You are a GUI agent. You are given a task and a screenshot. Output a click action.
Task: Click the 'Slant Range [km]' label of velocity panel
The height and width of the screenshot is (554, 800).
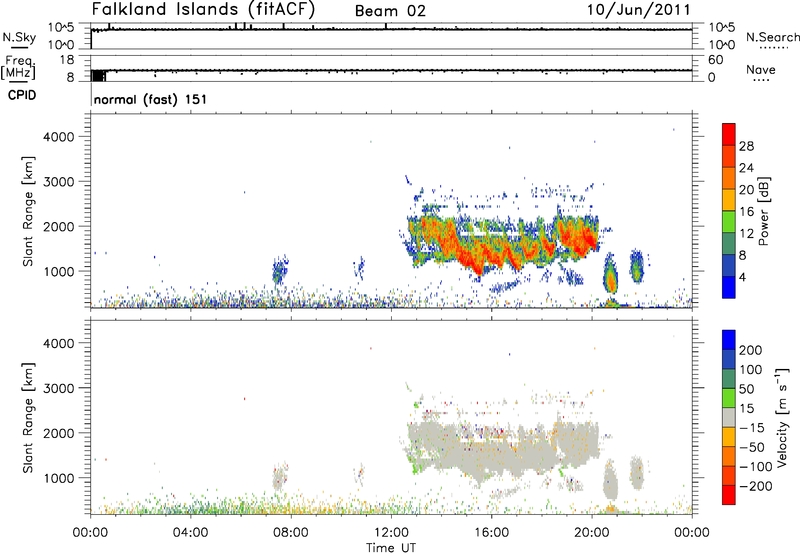point(28,418)
